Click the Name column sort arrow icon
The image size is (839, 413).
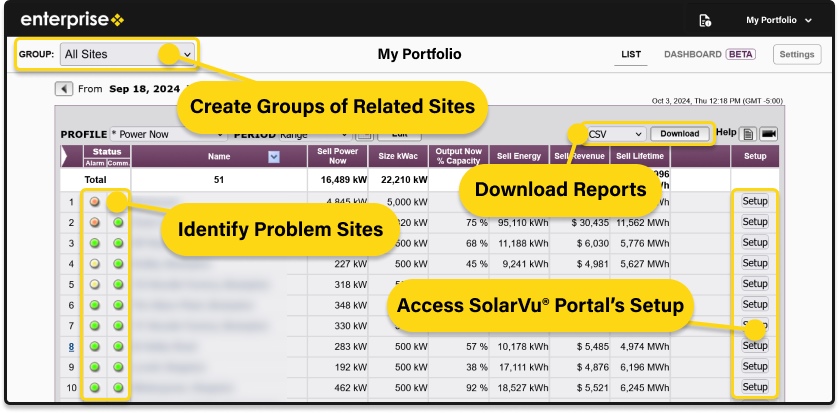(x=274, y=156)
